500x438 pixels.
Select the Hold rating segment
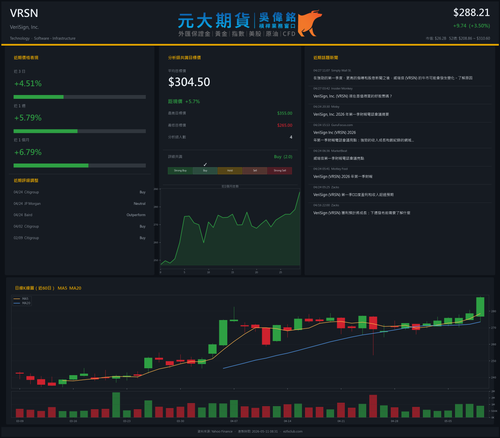(x=230, y=171)
